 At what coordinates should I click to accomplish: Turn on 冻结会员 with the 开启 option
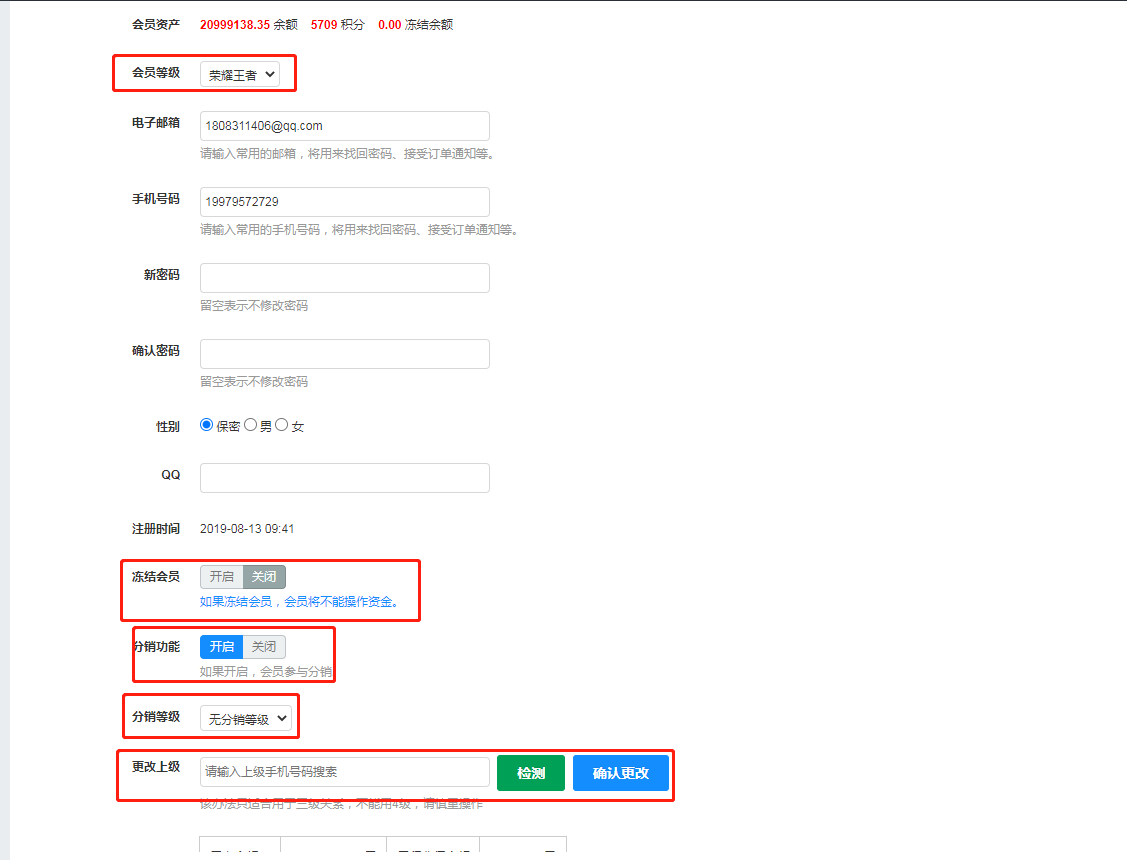221,577
